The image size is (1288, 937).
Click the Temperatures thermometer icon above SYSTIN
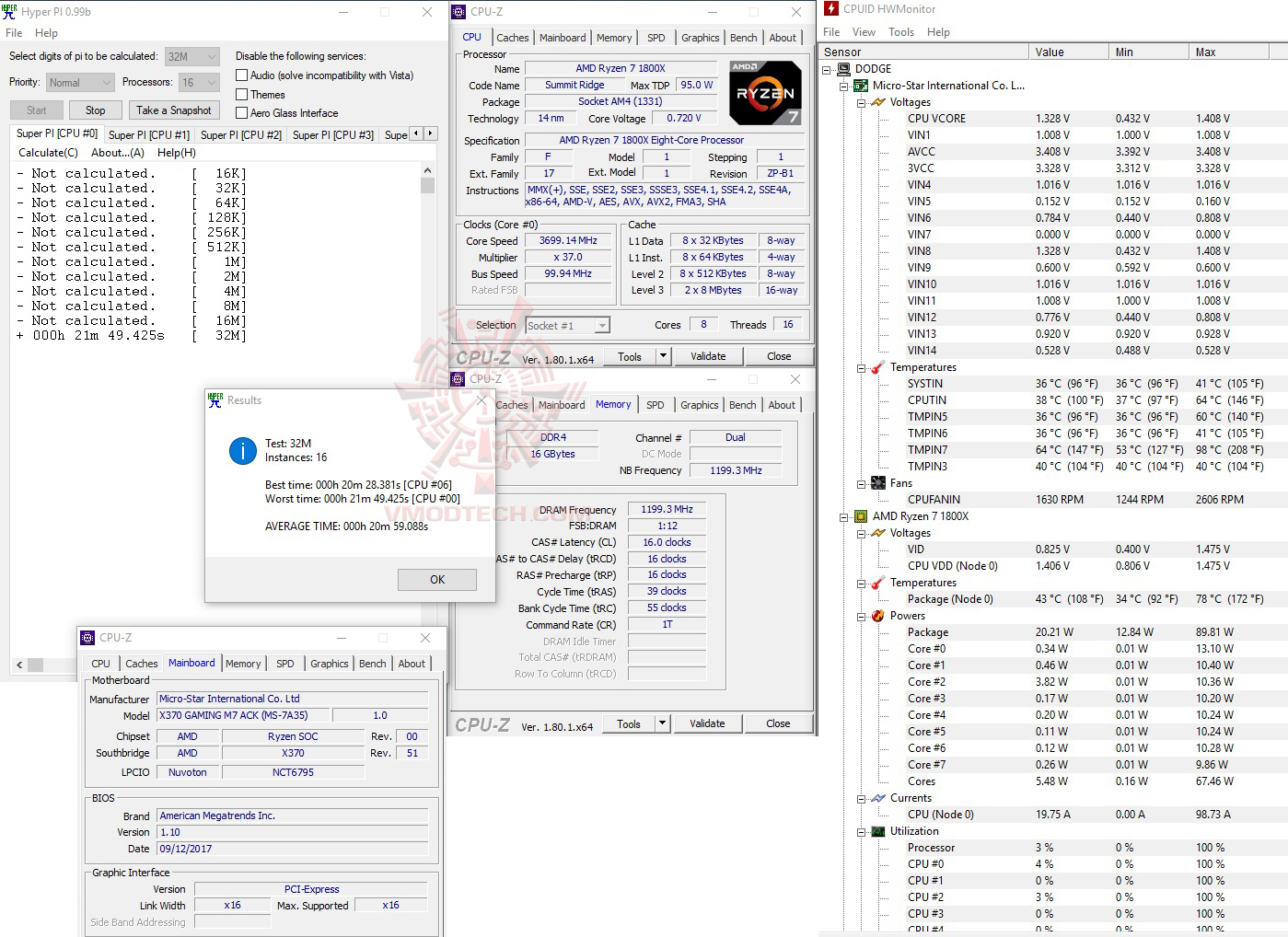coord(878,367)
